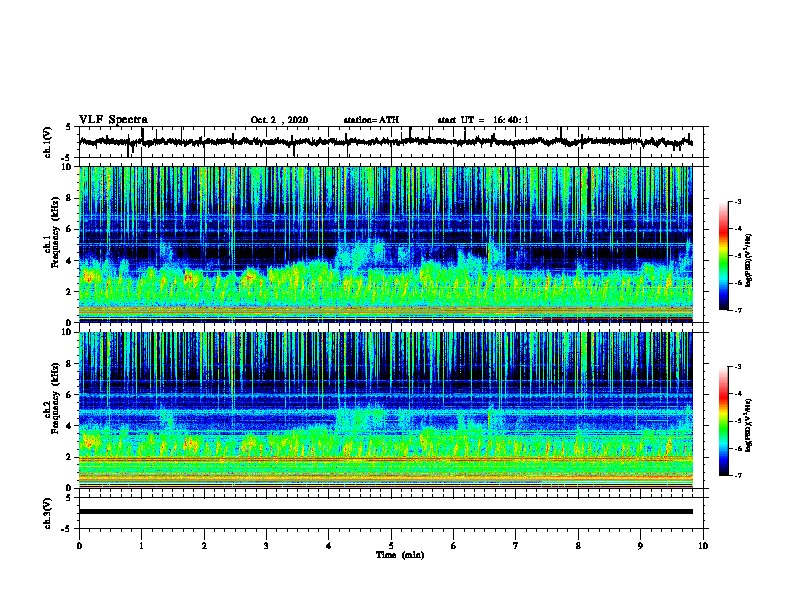
Task: Click the ch.3 solid black signal bar
Action: pyautogui.click(x=385, y=512)
